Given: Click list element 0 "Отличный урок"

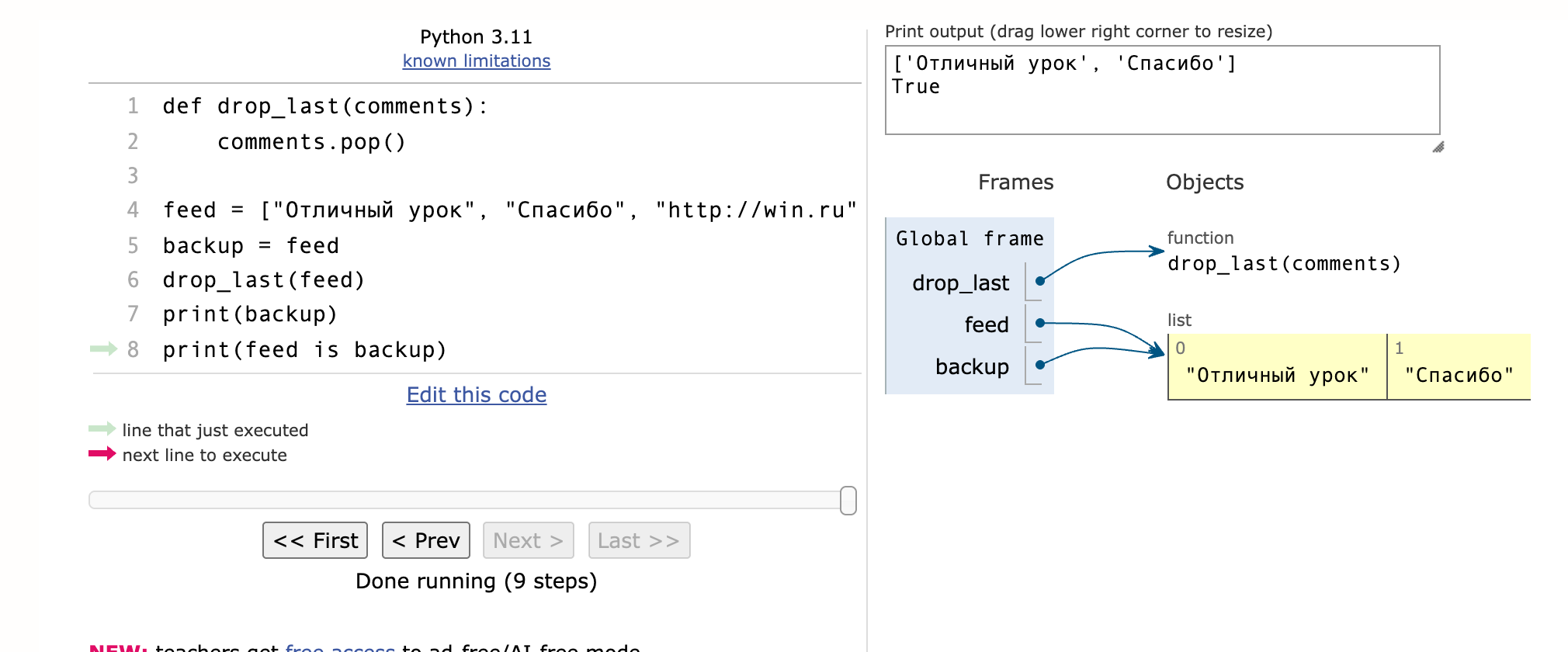Looking at the screenshot, I should [x=1278, y=367].
